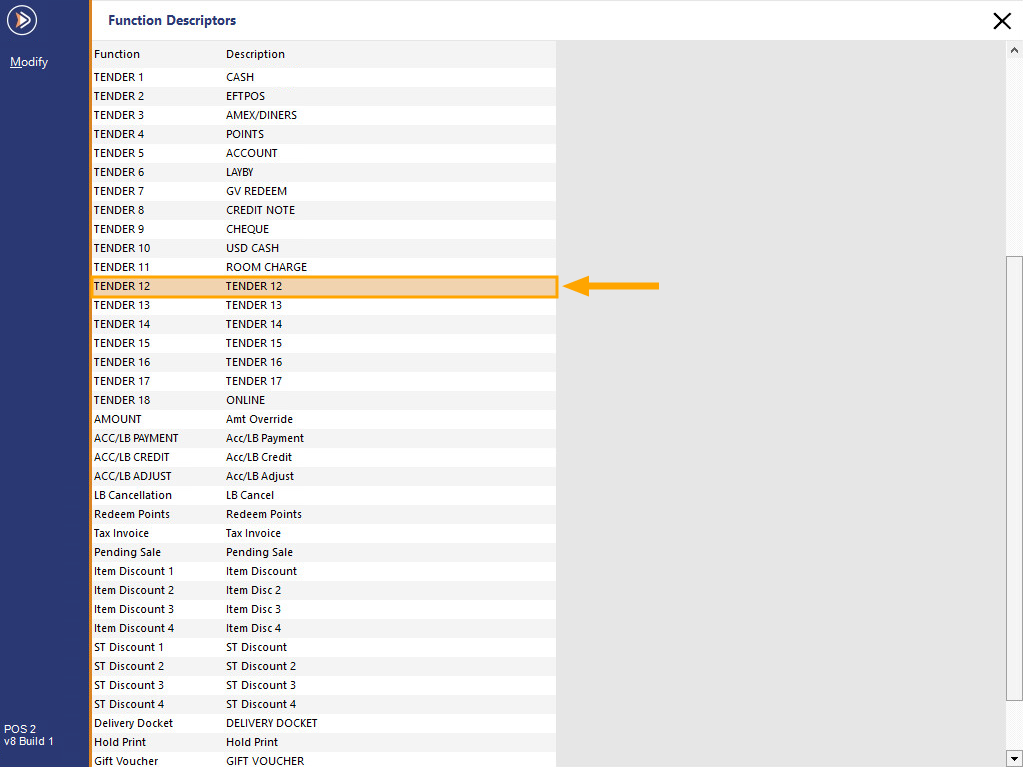Pick the Amt Override row
The height and width of the screenshot is (767, 1023).
pyautogui.click(x=323, y=419)
